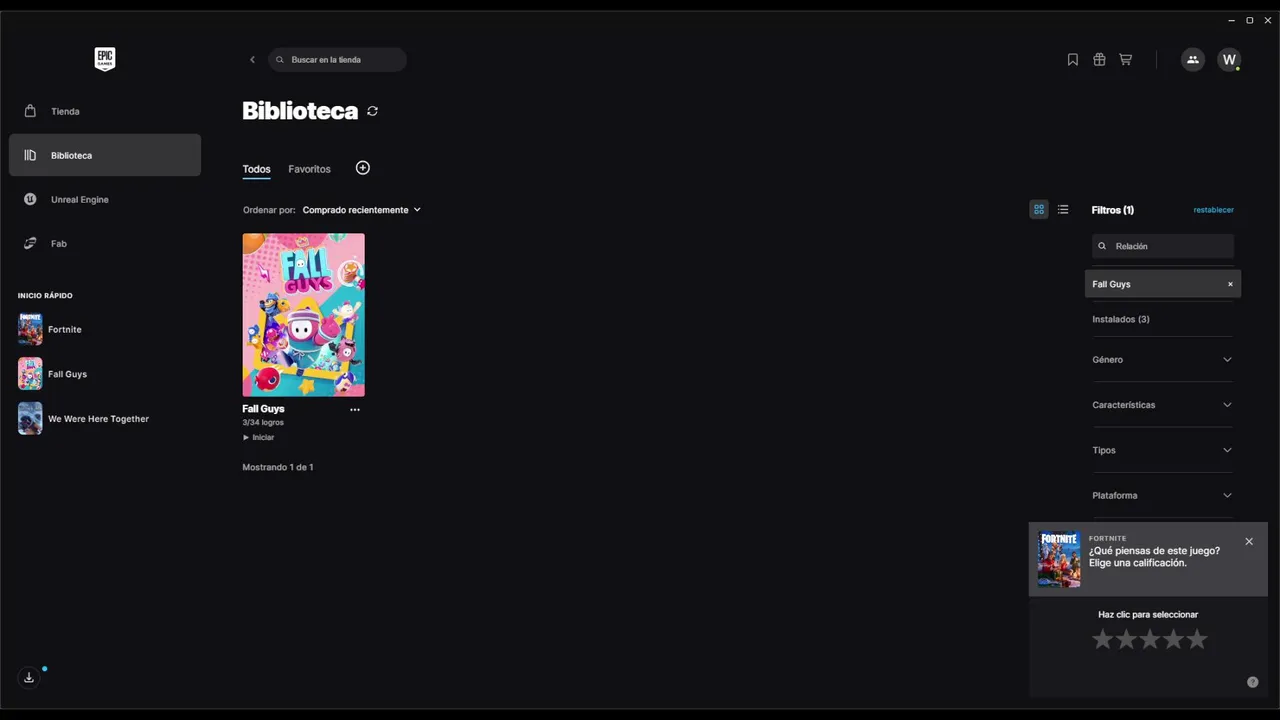Click the store search field
Viewport: 1280px width, 720px height.
pos(337,60)
